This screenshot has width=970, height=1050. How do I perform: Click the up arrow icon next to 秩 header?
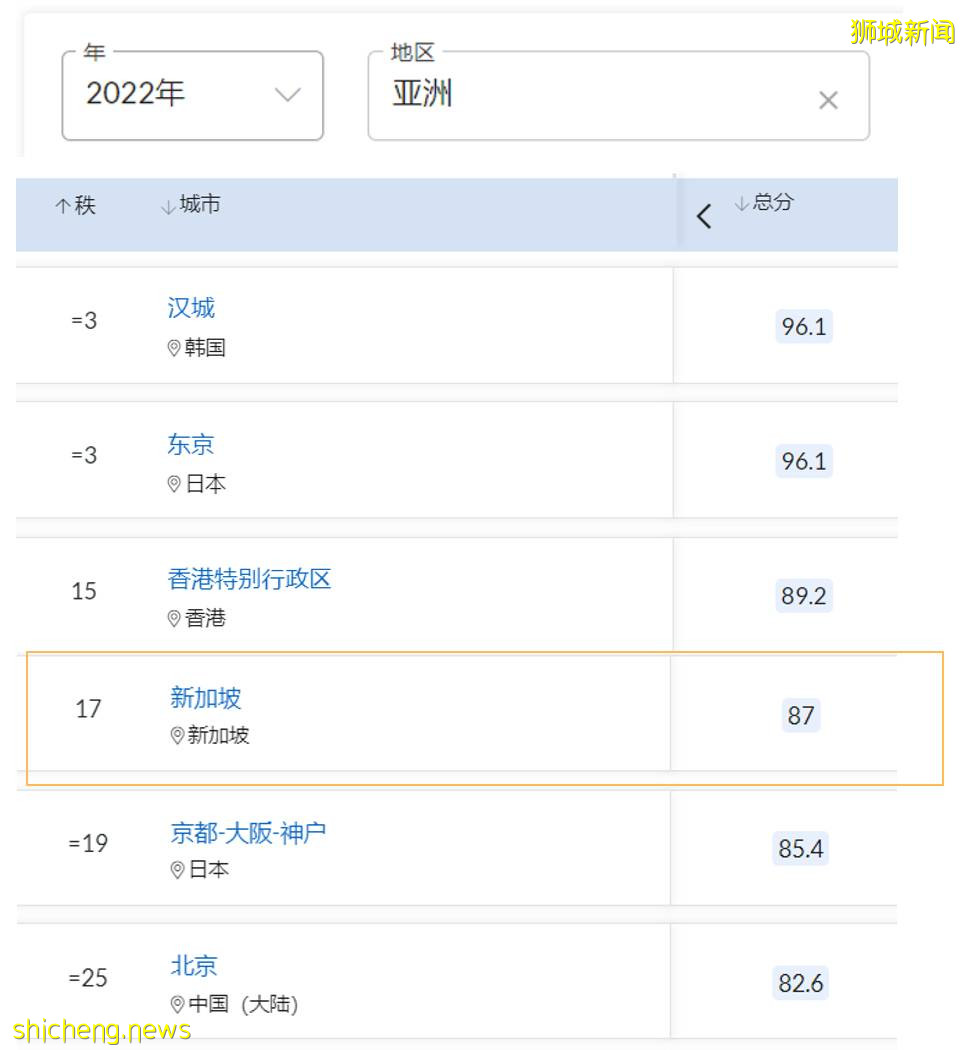pos(64,205)
